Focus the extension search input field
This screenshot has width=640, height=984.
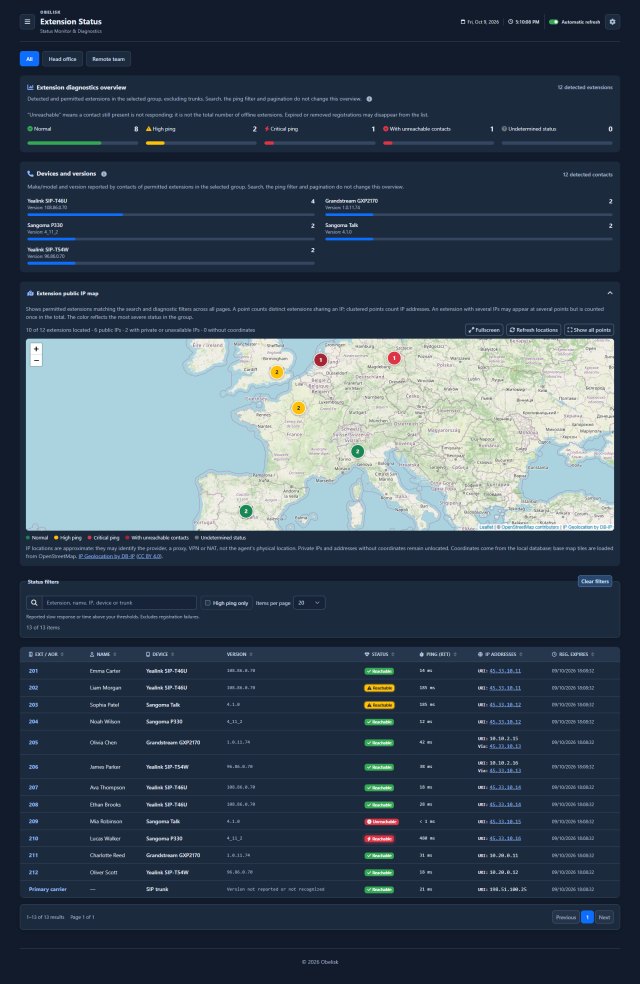click(x=119, y=603)
